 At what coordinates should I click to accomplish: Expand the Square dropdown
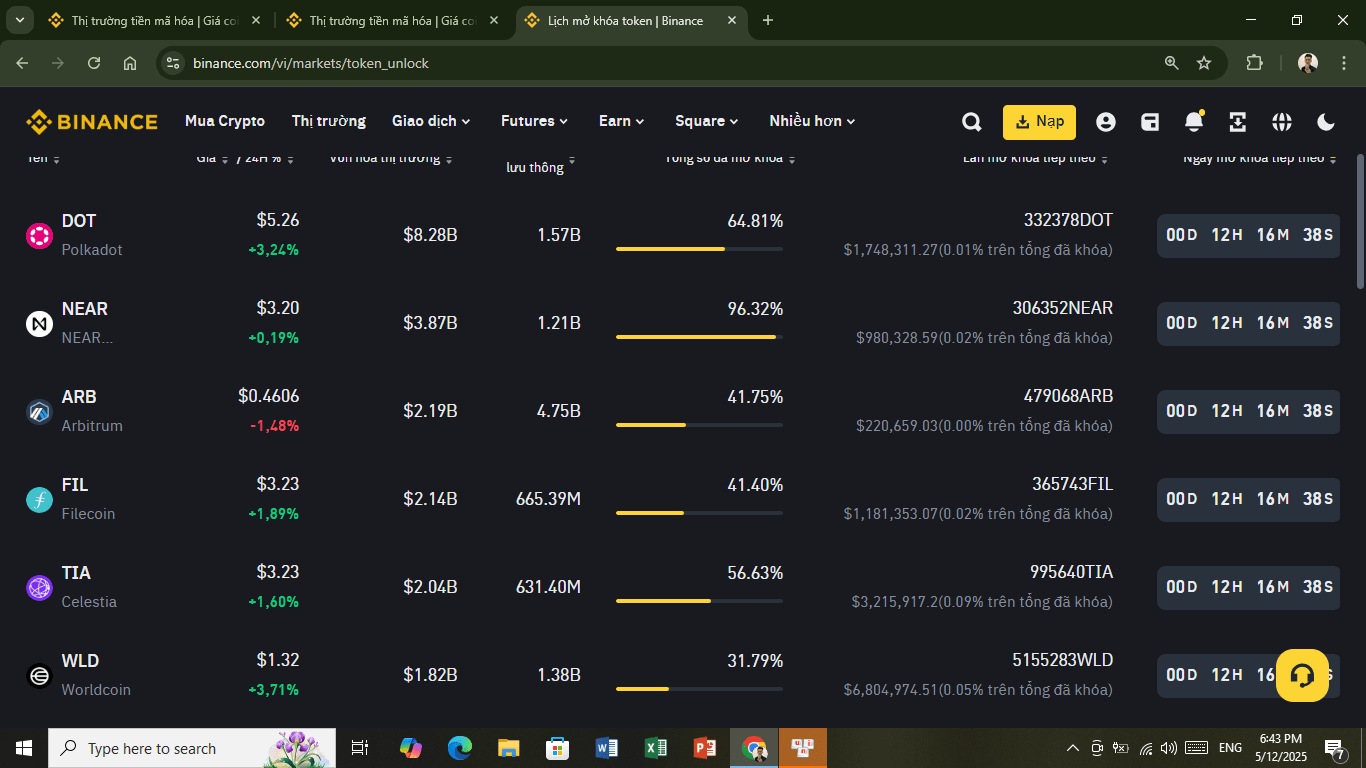(706, 121)
